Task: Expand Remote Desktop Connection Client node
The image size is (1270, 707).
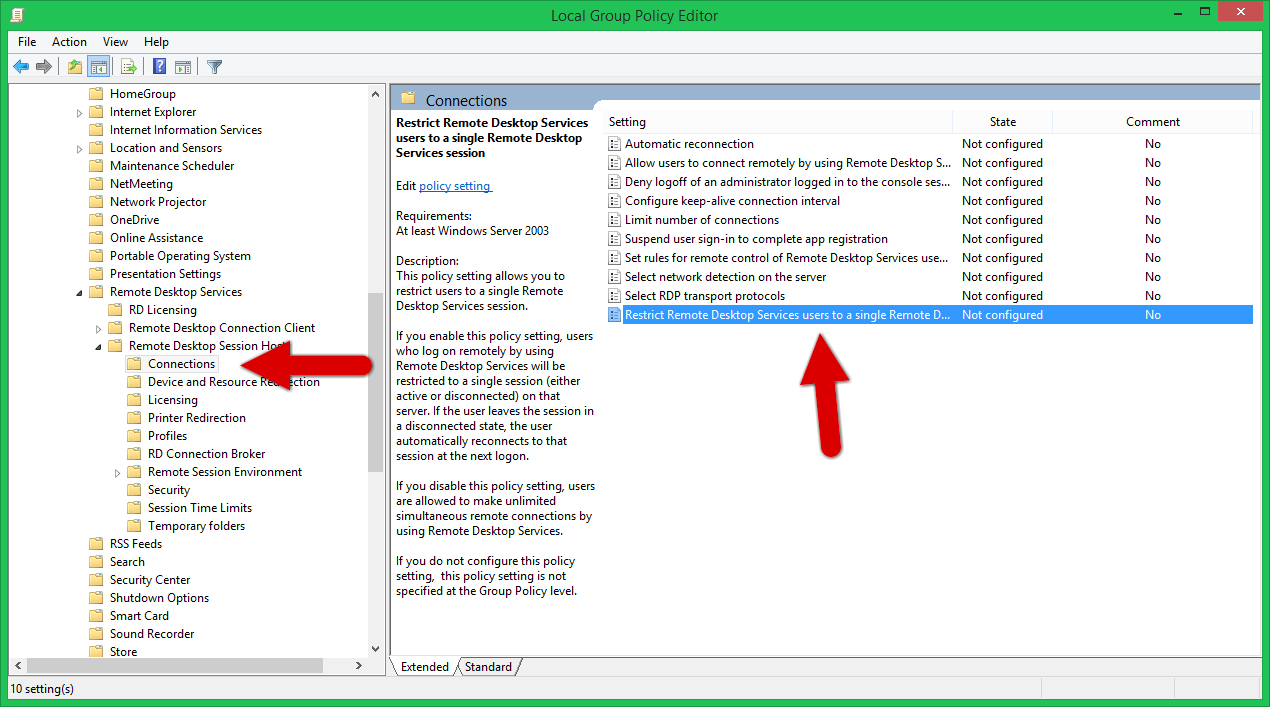Action: coord(99,329)
